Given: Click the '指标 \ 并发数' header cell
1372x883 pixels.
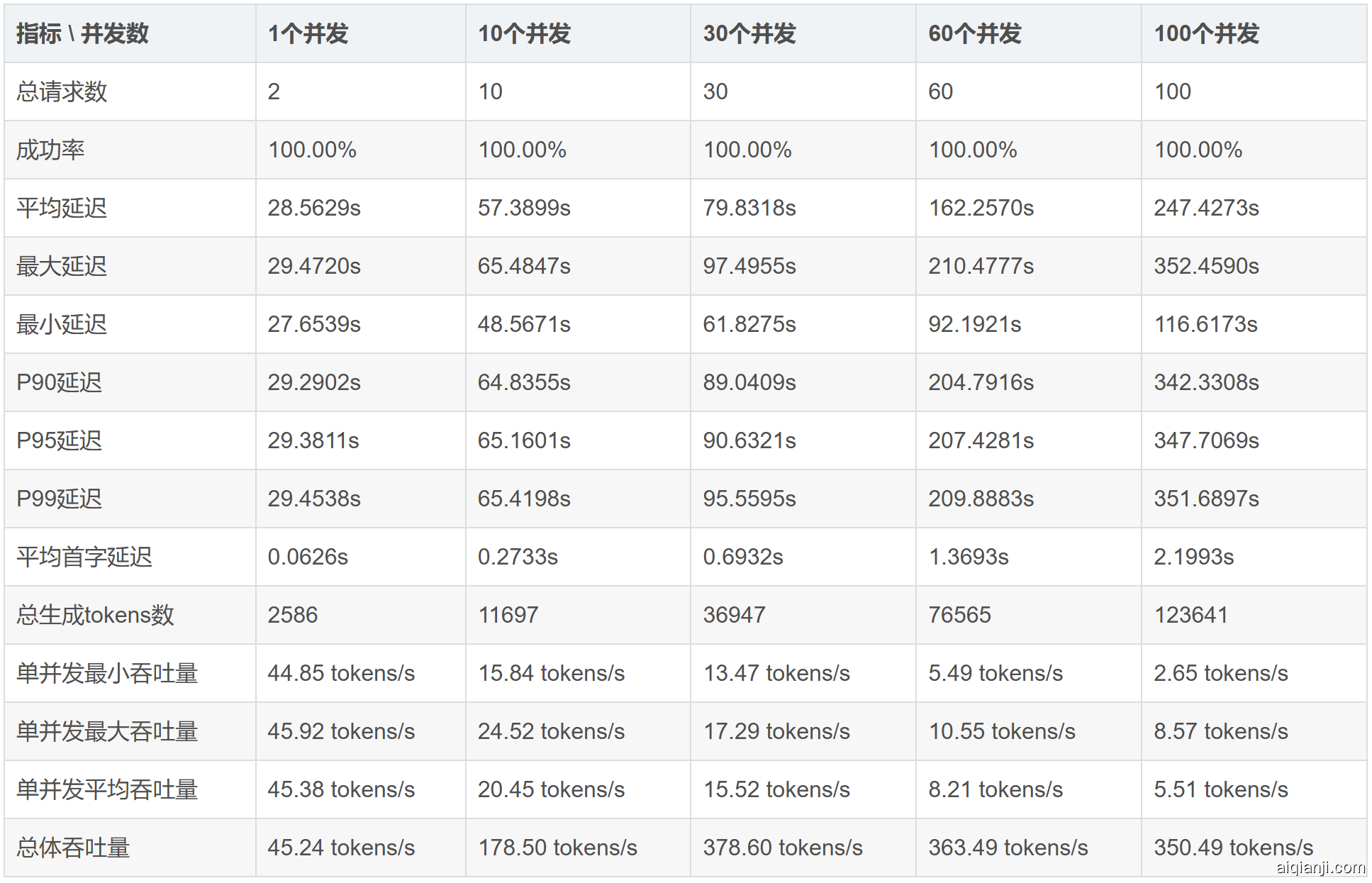Looking at the screenshot, I should coord(82,33).
